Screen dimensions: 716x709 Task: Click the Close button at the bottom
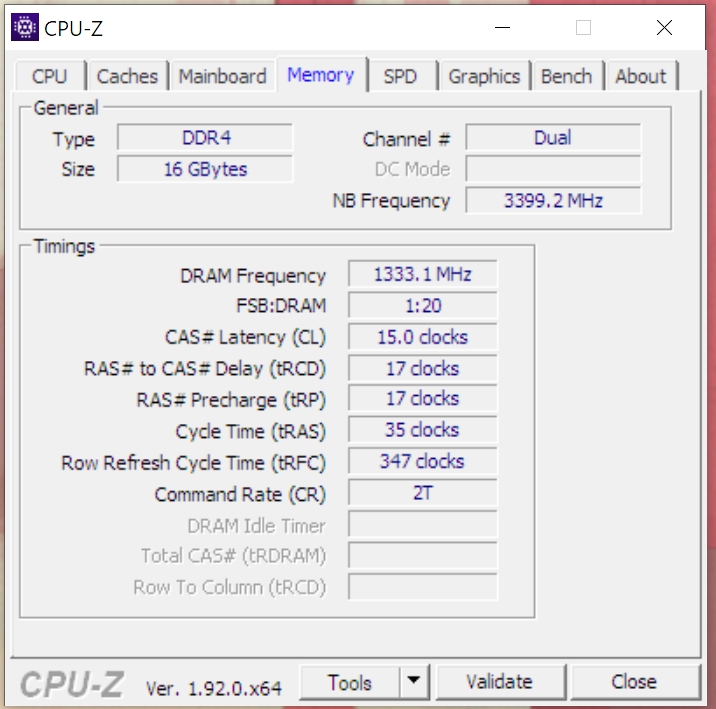[634, 682]
